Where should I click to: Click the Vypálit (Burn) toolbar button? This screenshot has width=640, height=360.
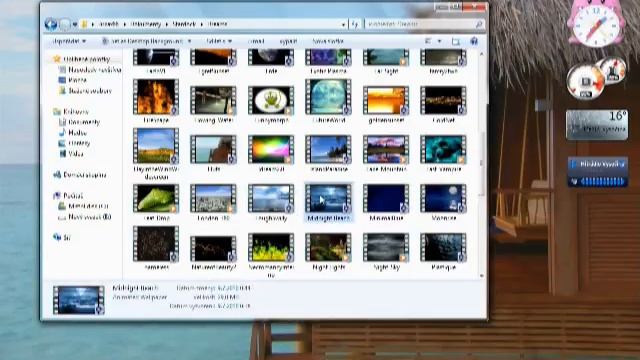[288, 41]
